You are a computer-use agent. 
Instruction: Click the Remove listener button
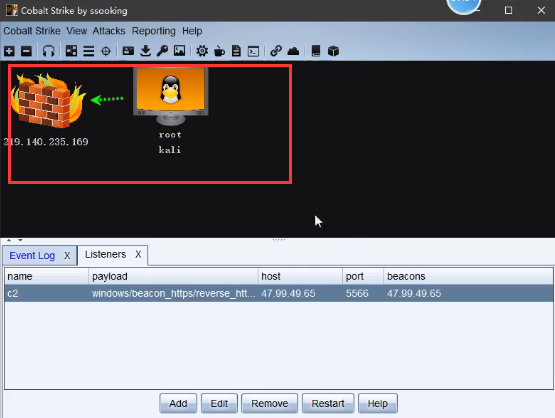click(269, 403)
